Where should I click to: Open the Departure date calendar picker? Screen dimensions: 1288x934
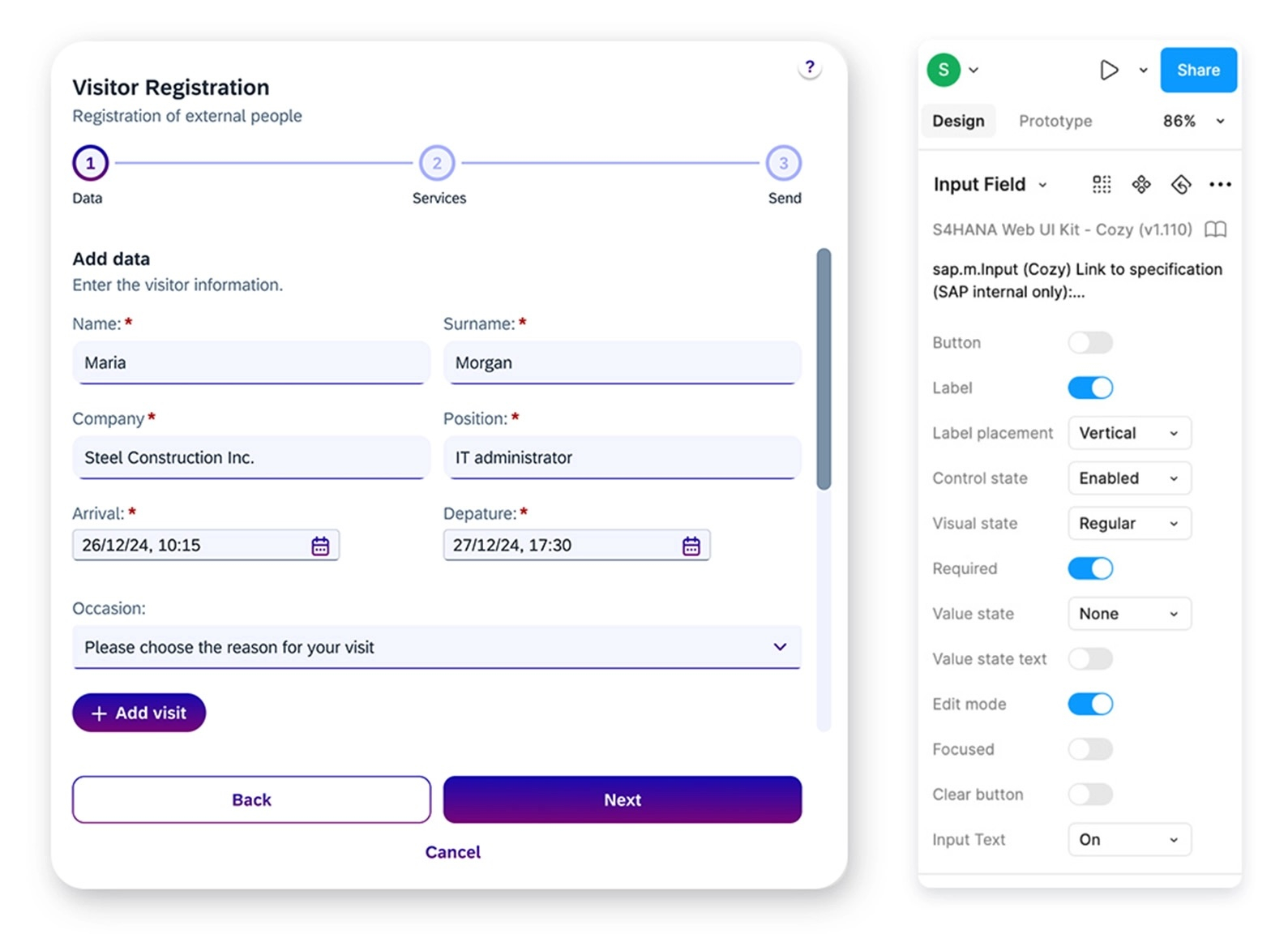[x=691, y=546]
